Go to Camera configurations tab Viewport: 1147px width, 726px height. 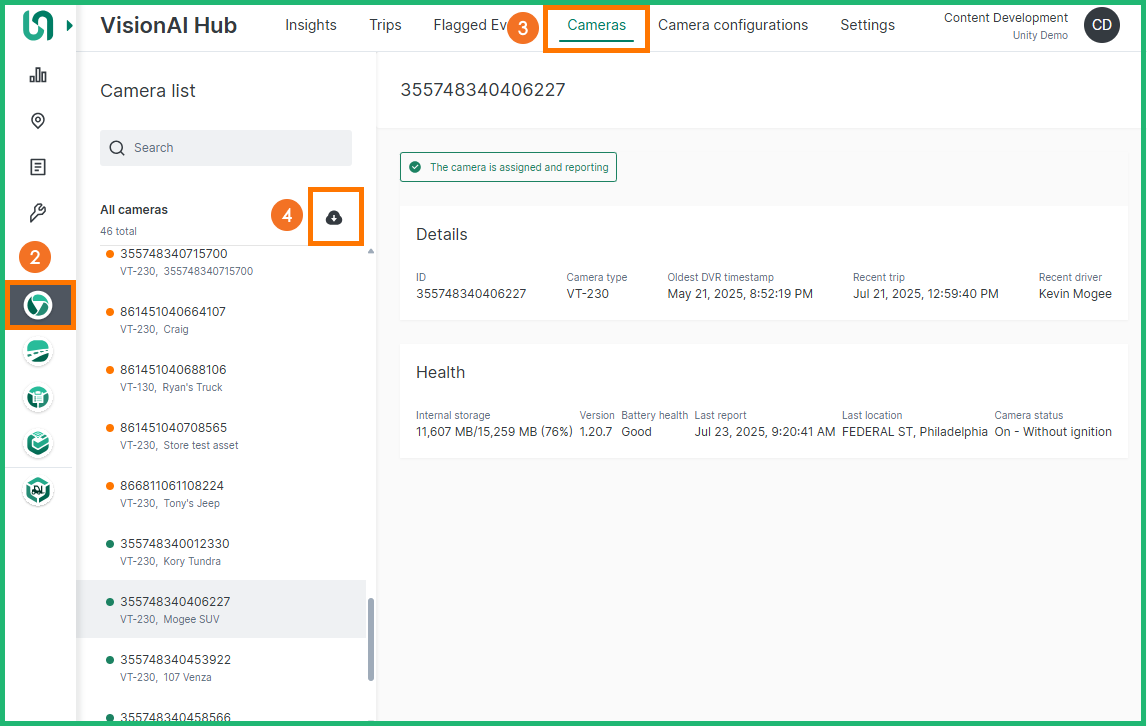click(x=732, y=25)
